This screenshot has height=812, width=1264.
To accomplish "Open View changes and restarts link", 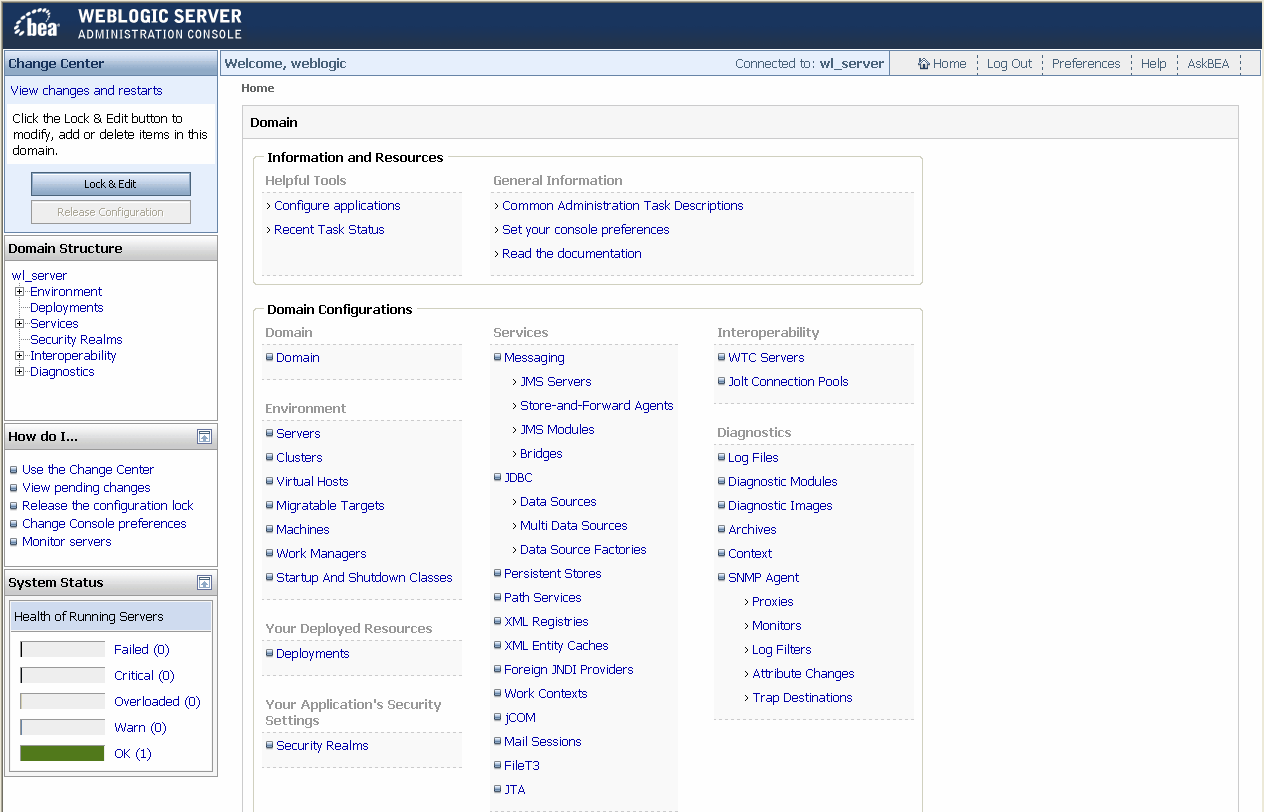I will [86, 90].
